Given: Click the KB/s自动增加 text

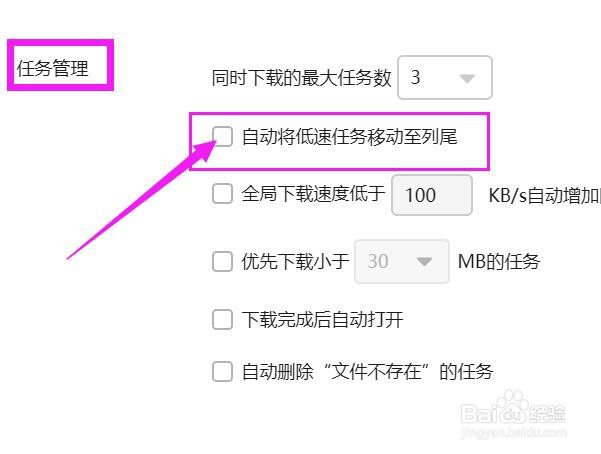Looking at the screenshot, I should tap(544, 195).
